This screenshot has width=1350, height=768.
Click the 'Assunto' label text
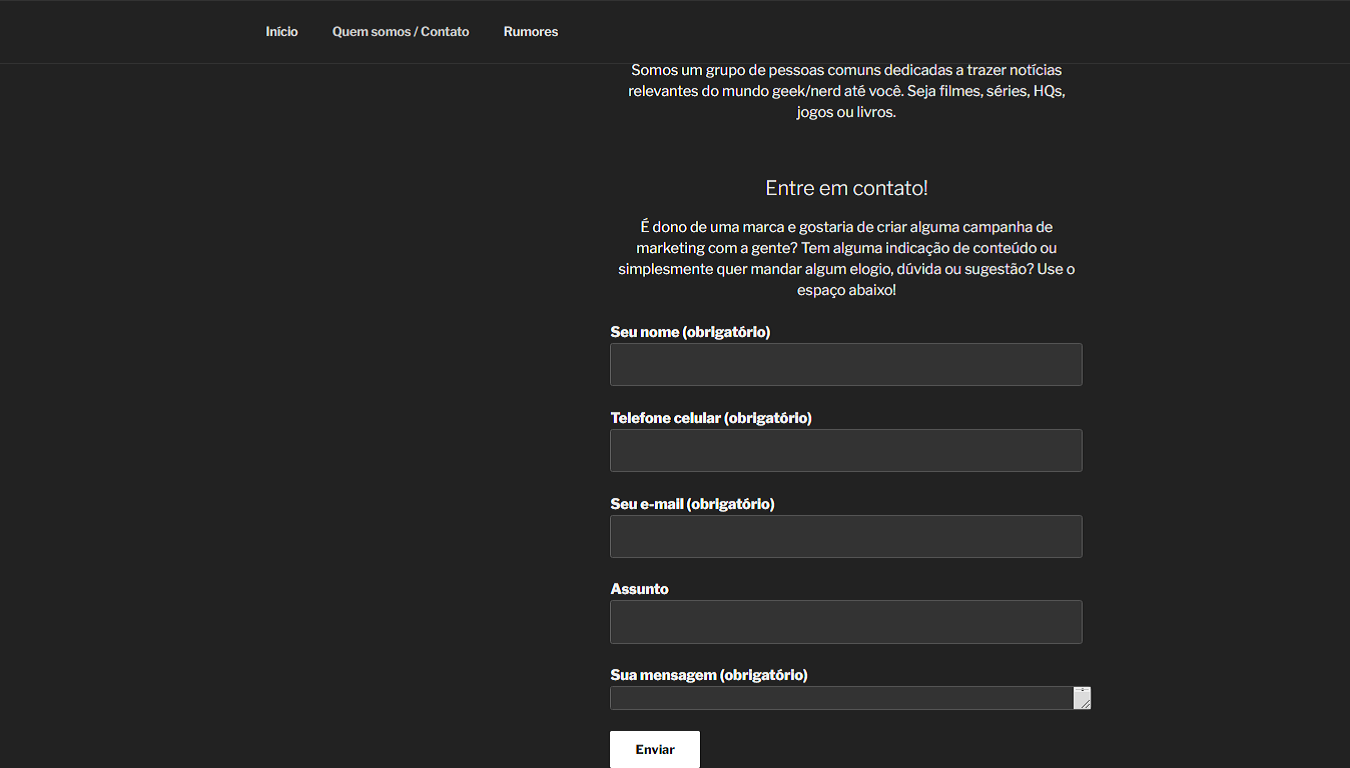pyautogui.click(x=639, y=589)
